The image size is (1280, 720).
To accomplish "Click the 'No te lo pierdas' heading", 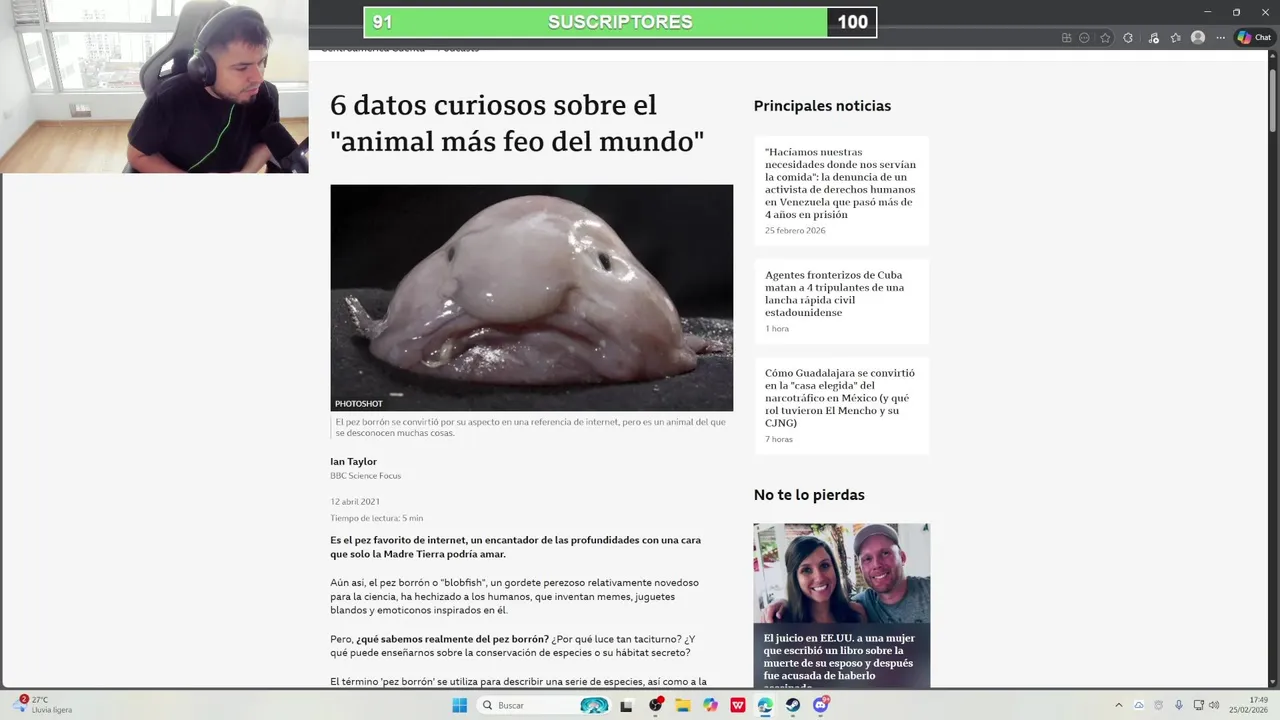I will [809, 495].
